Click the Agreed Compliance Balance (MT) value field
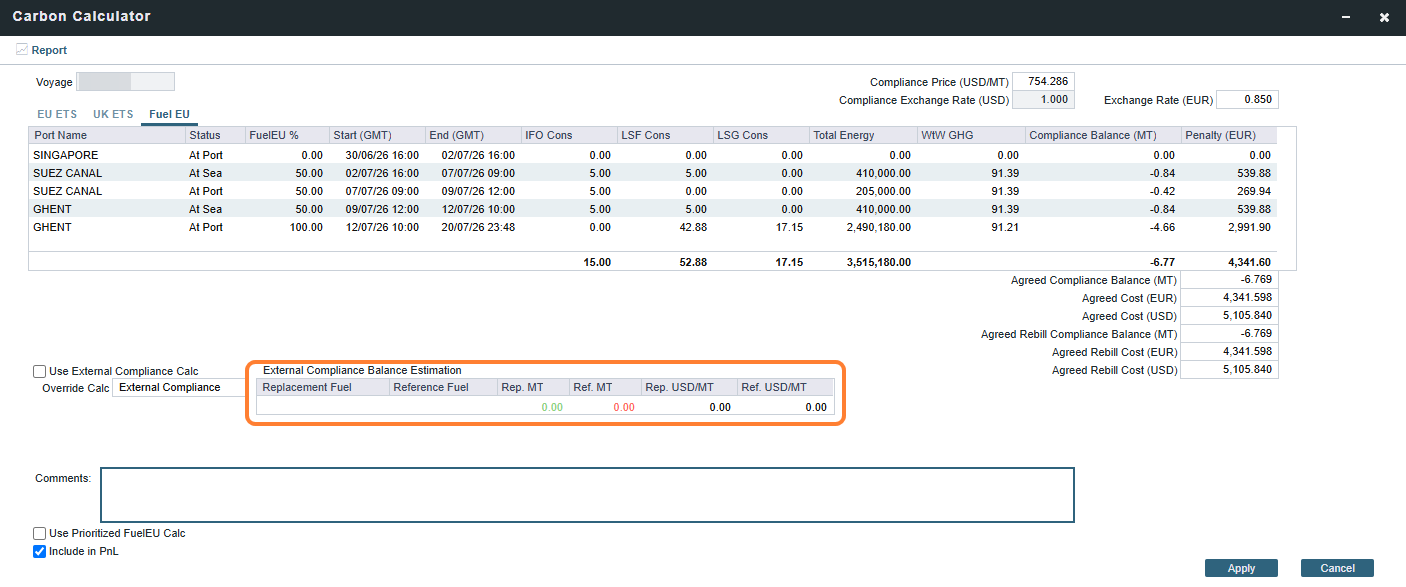This screenshot has height=587, width=1406. click(x=1229, y=280)
